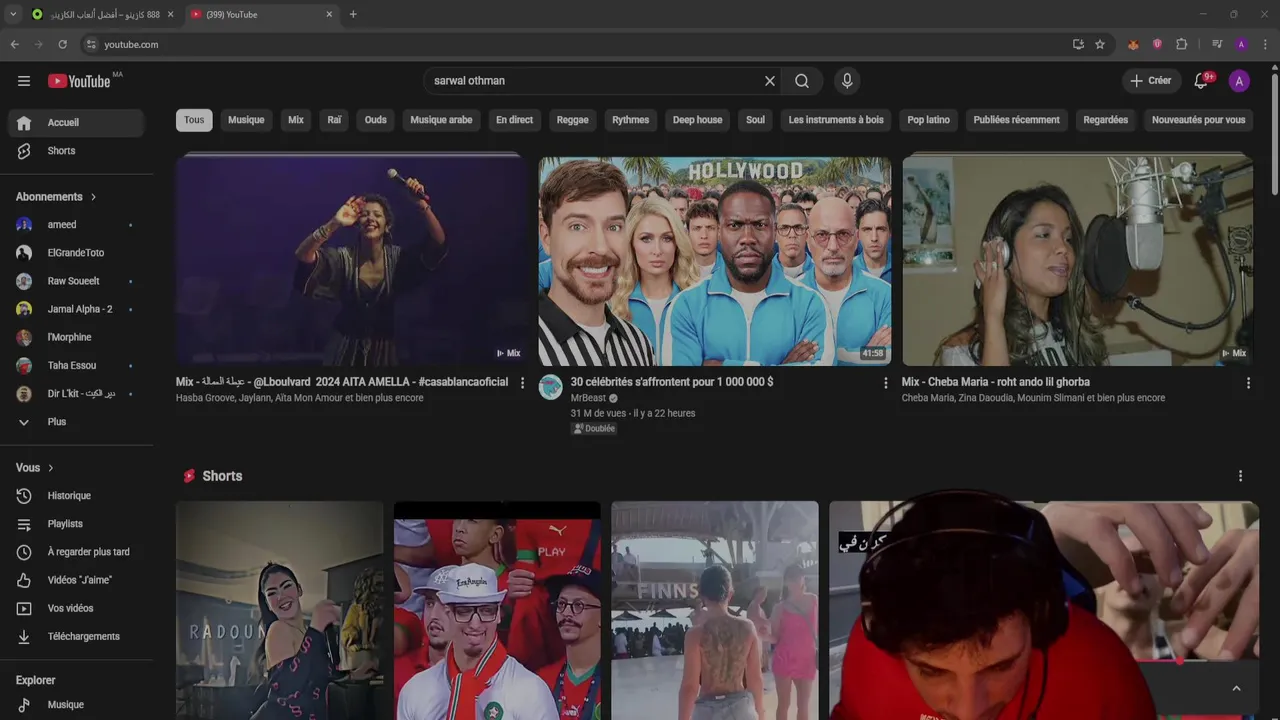Click the YouTube logo
Viewport: 1280px width, 720px height.
click(79, 81)
